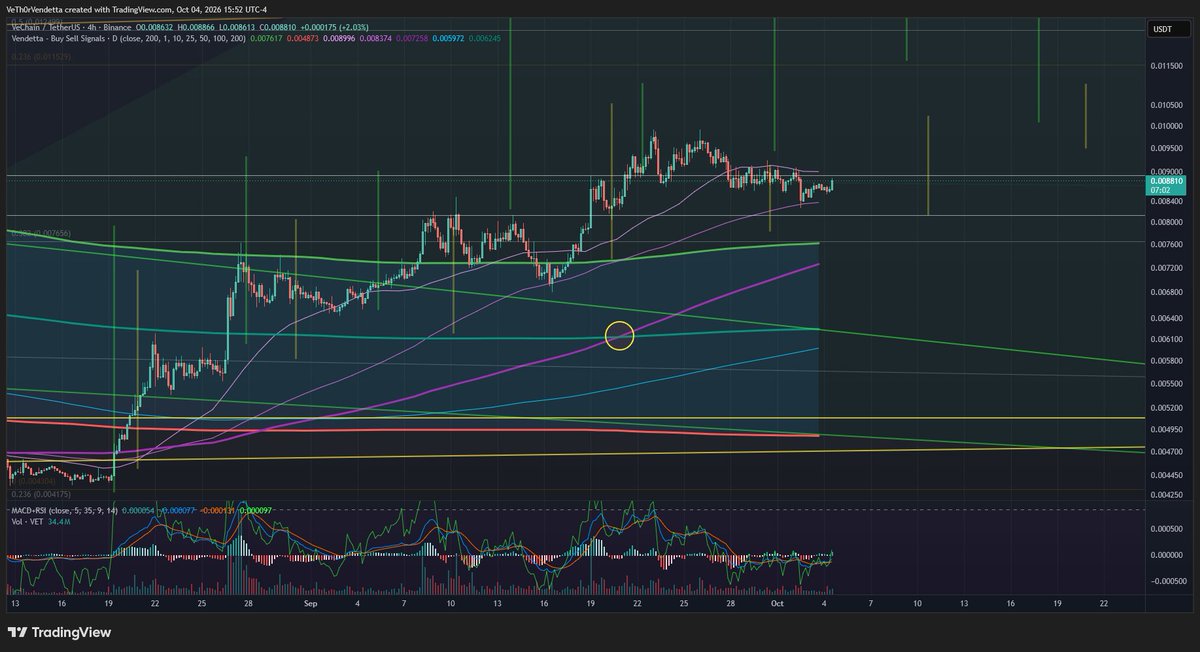1200x652 pixels.
Task: Click the blue 0.005972 indicator value
Action: point(448,38)
